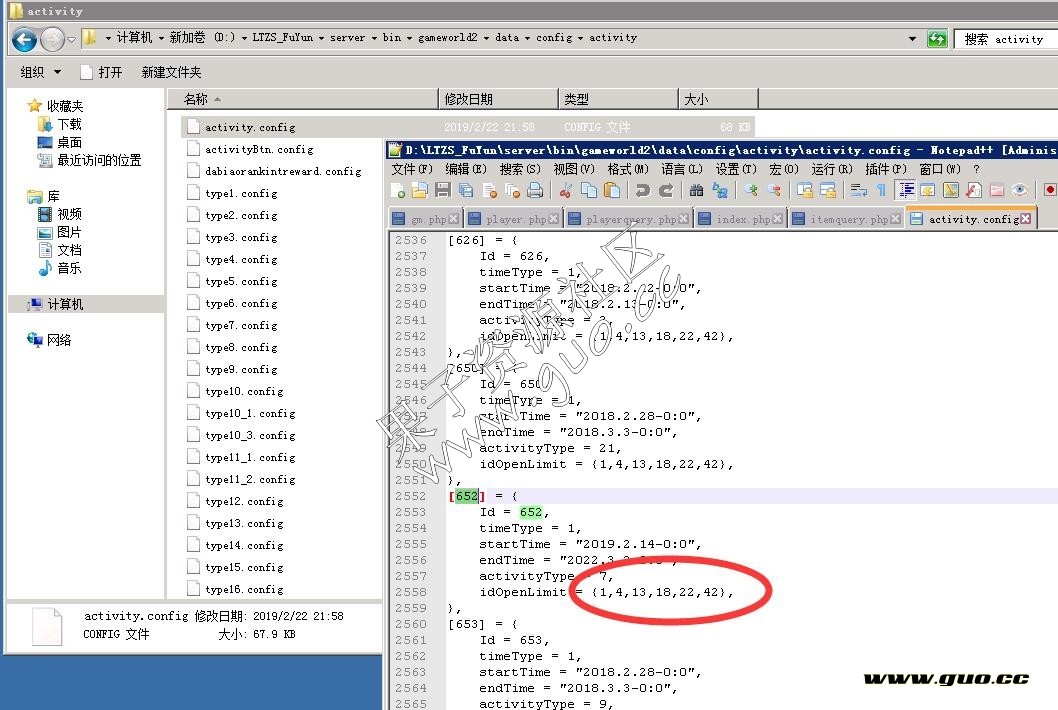Sort files by the 名称 column header
Viewport: 1058px width, 710px height.
click(x=303, y=99)
